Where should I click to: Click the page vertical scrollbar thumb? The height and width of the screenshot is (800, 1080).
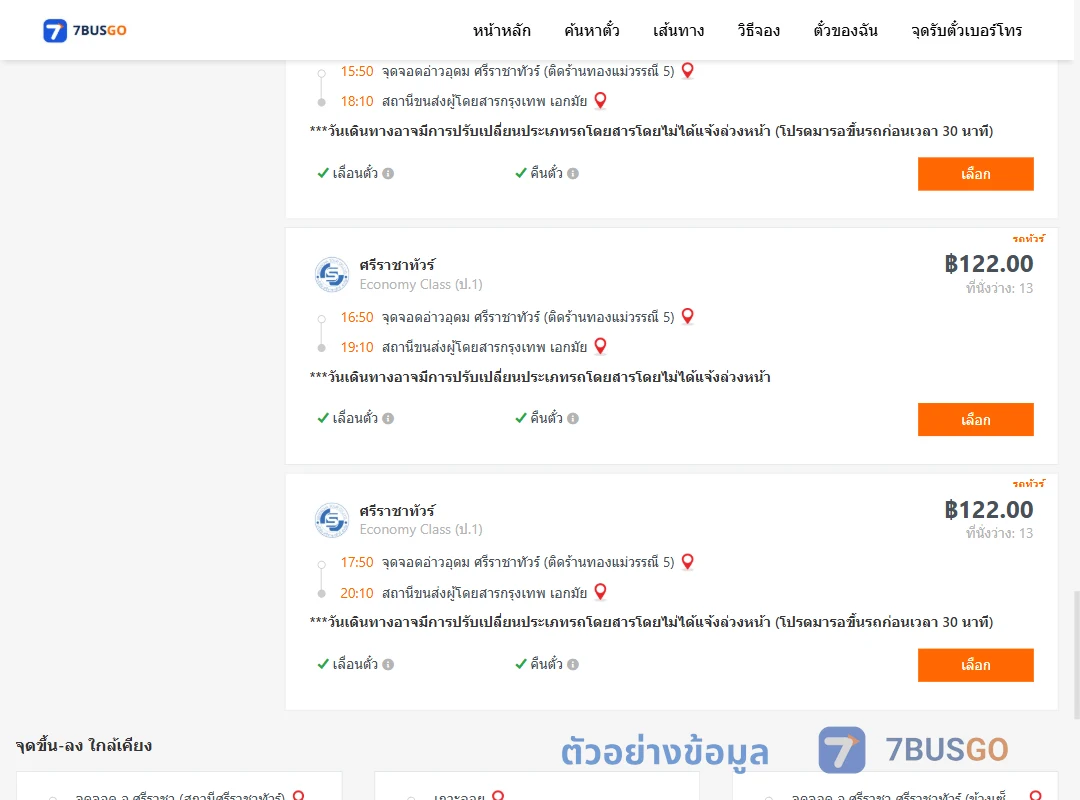coord(1076,655)
